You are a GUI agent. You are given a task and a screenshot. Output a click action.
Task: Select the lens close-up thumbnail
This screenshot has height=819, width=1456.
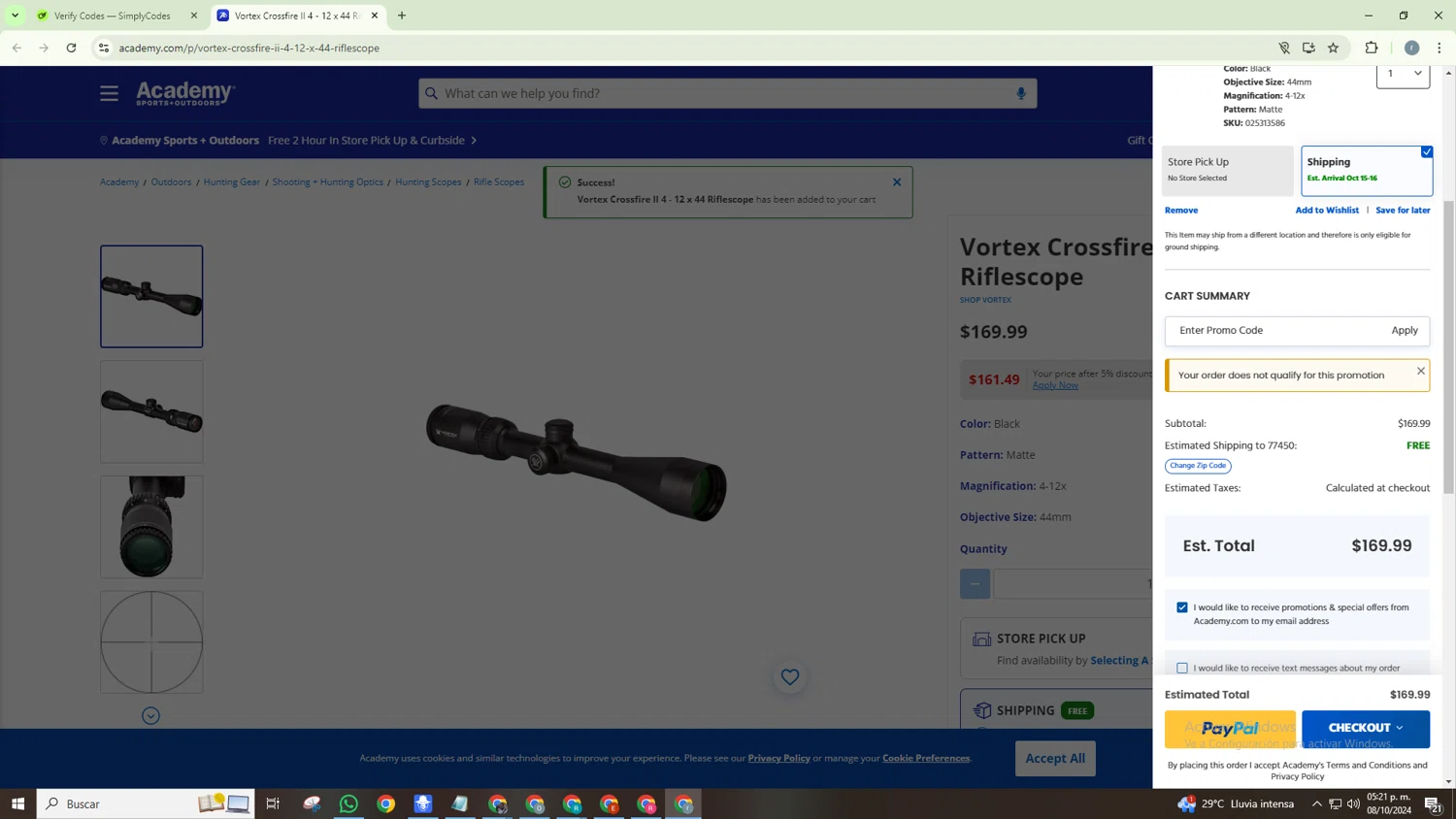(x=151, y=527)
